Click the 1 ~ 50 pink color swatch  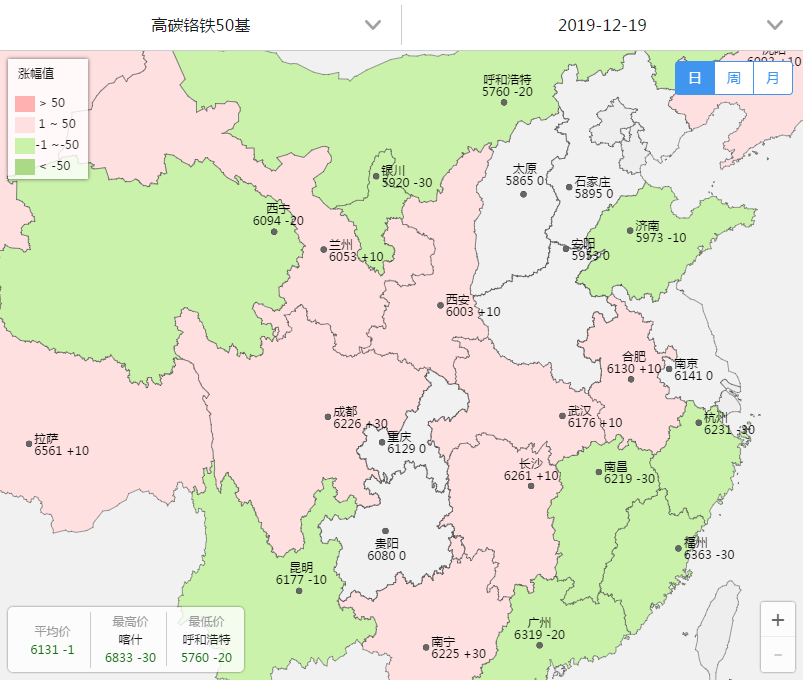27,125
